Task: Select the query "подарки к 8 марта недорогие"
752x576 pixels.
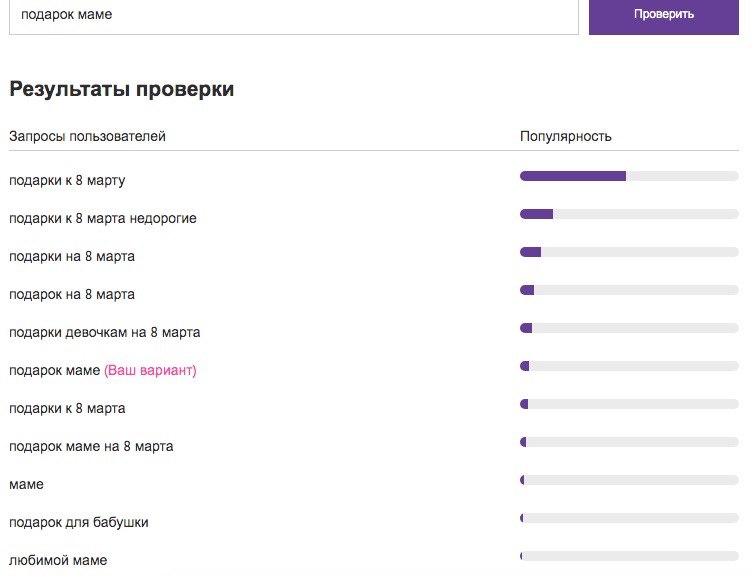Action: tap(103, 218)
